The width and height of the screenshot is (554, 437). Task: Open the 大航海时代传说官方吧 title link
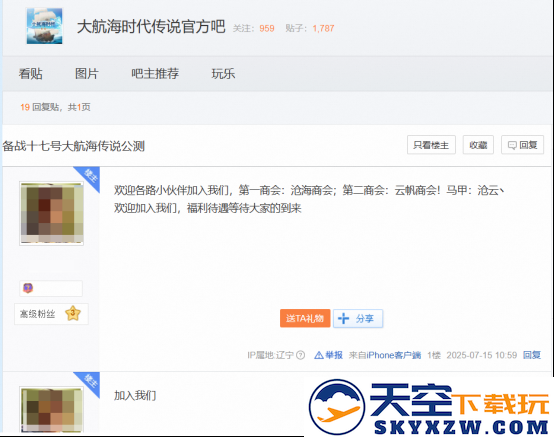(x=151, y=27)
